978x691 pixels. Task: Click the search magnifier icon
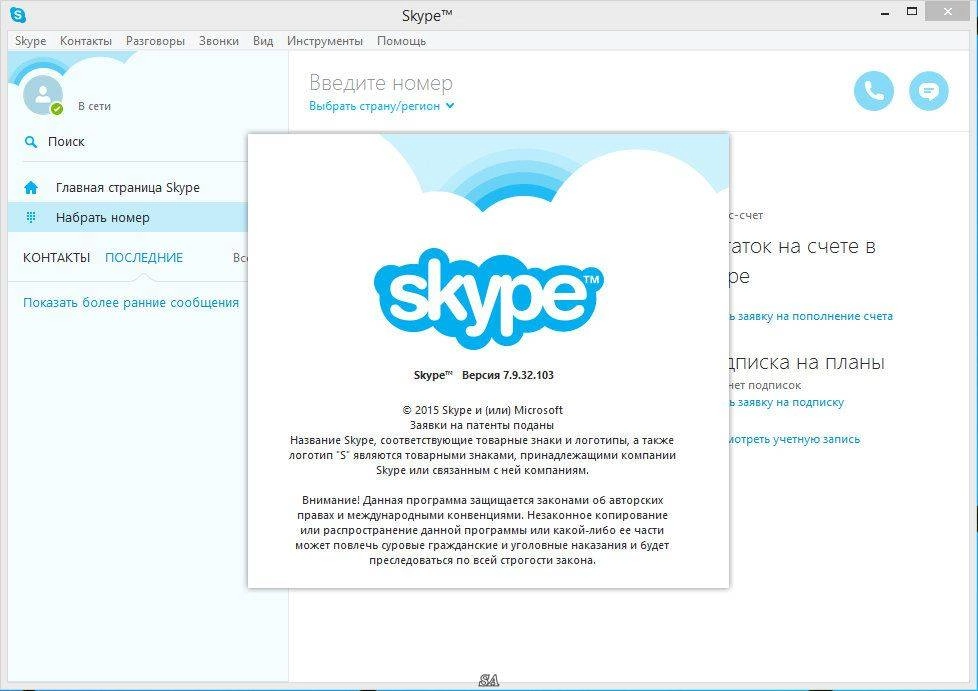(30, 142)
